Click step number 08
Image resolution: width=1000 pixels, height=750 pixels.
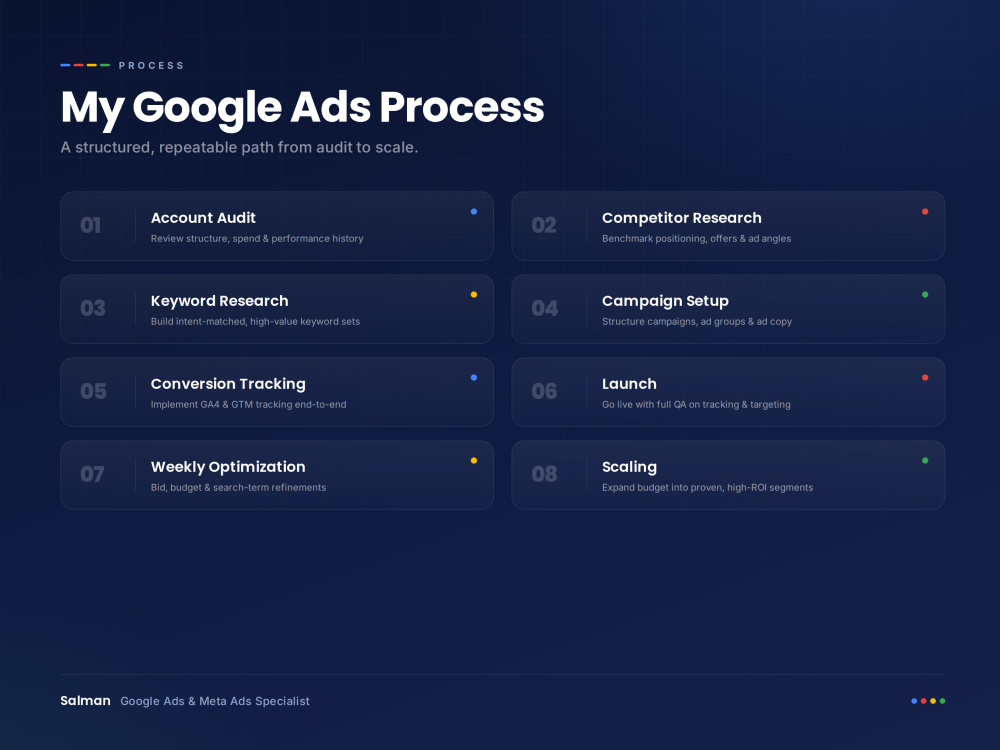pyautogui.click(x=544, y=474)
